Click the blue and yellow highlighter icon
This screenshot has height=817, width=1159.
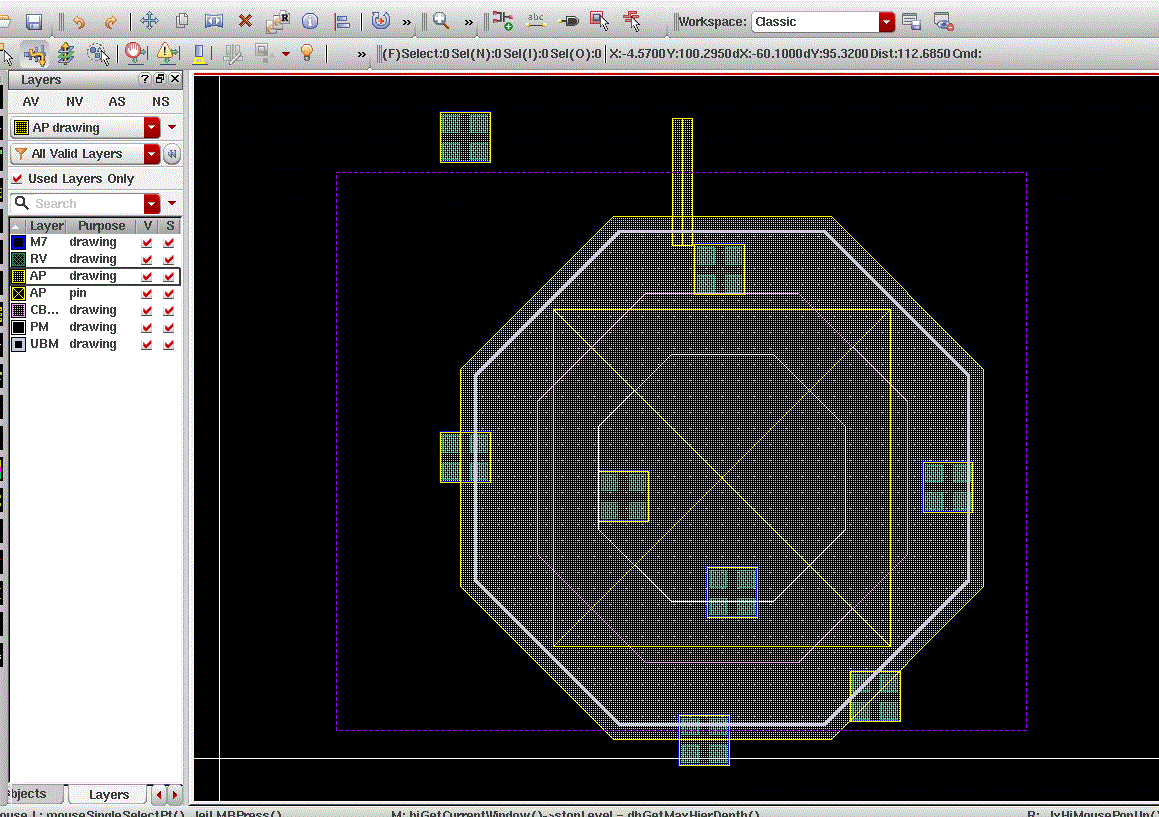pos(200,53)
